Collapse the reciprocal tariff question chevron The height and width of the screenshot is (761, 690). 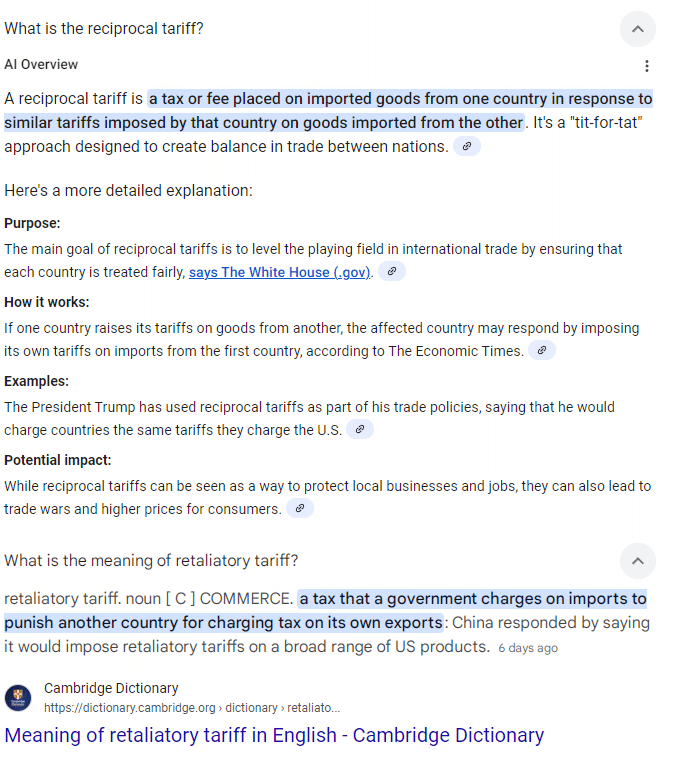638,29
